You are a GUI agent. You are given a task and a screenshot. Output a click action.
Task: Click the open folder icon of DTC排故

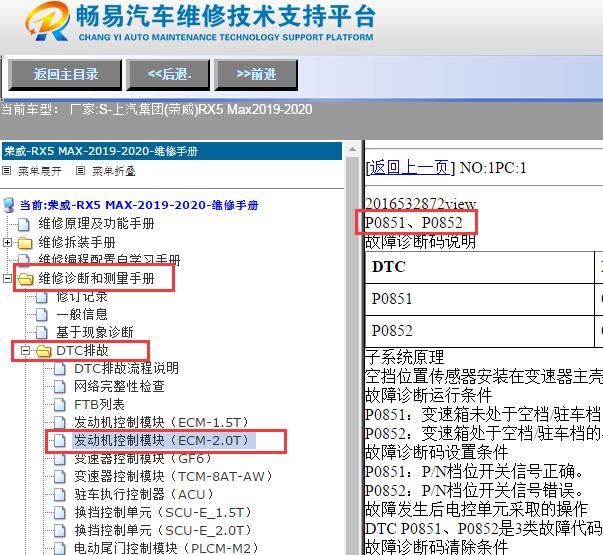click(x=43, y=351)
